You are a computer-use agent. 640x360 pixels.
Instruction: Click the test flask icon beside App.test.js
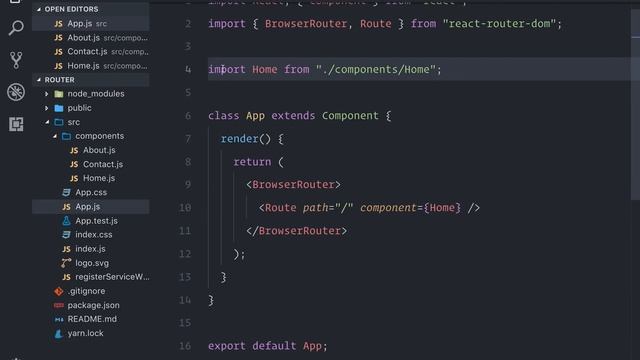point(66,221)
